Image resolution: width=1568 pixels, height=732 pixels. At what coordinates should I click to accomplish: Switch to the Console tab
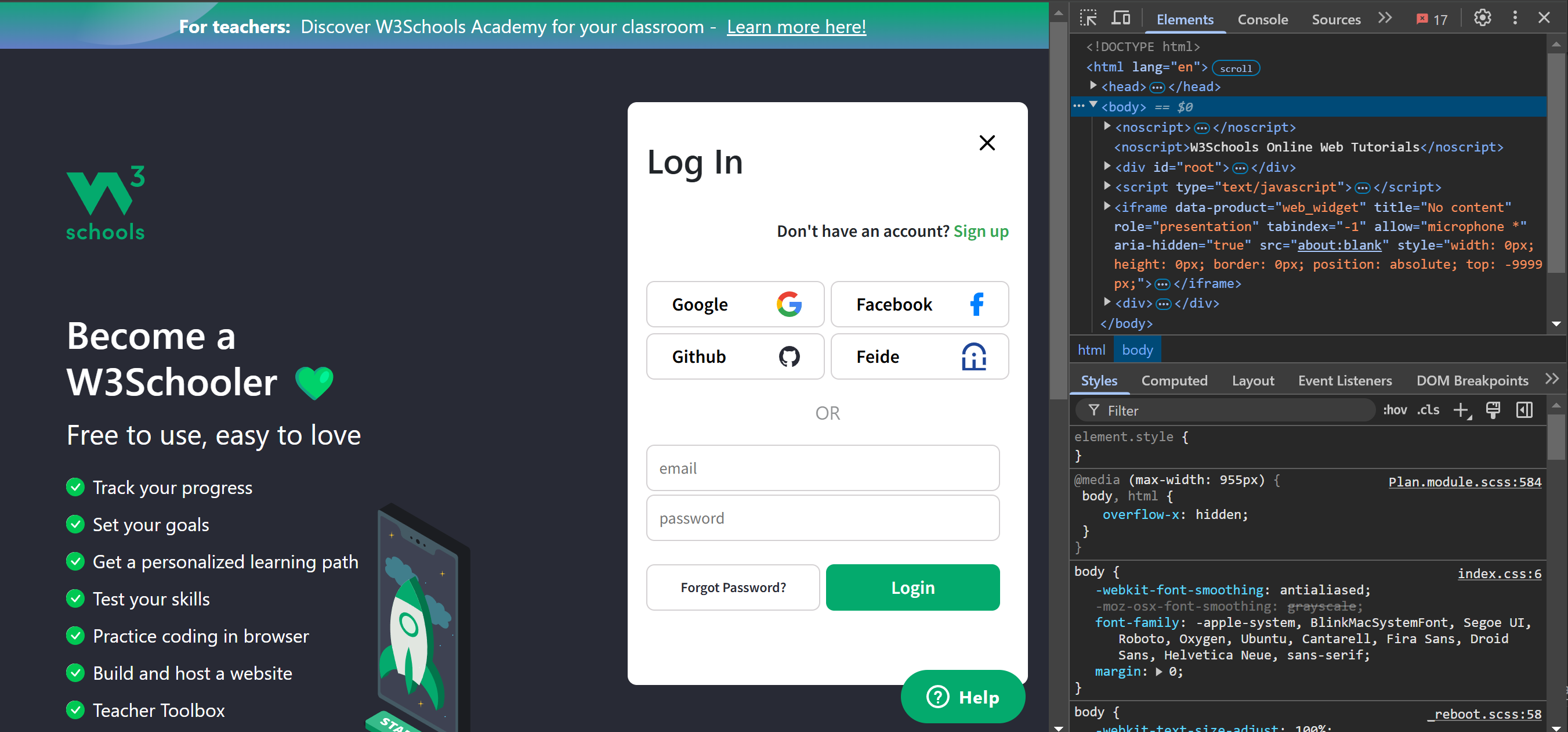click(1262, 19)
